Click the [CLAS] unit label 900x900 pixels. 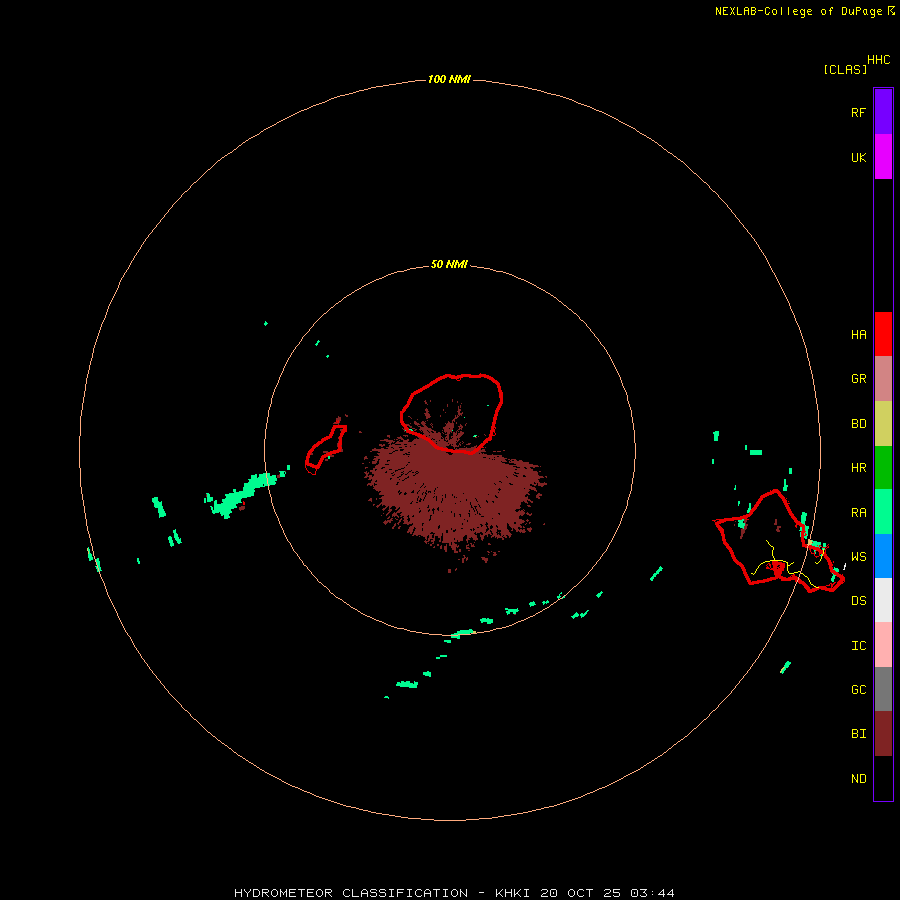click(845, 69)
